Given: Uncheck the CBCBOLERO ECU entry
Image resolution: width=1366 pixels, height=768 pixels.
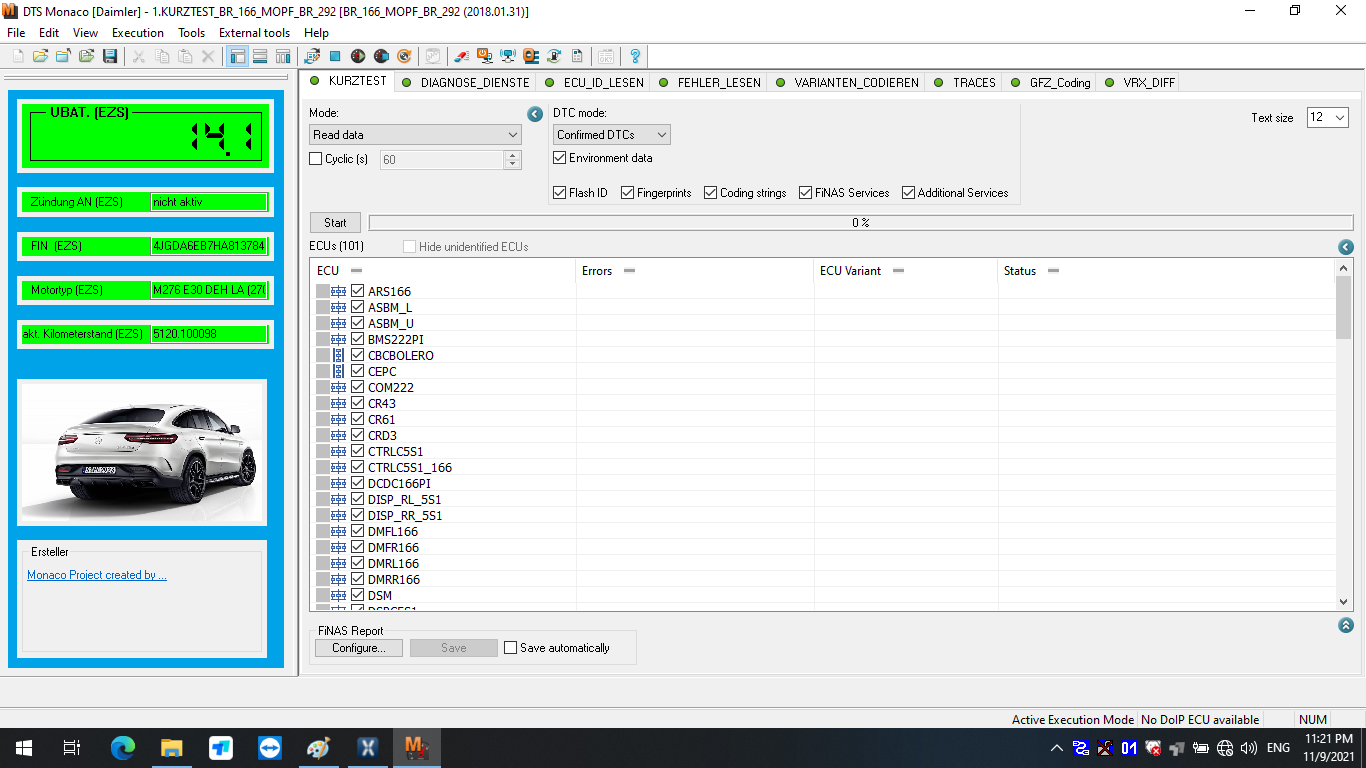Looking at the screenshot, I should pyautogui.click(x=357, y=355).
